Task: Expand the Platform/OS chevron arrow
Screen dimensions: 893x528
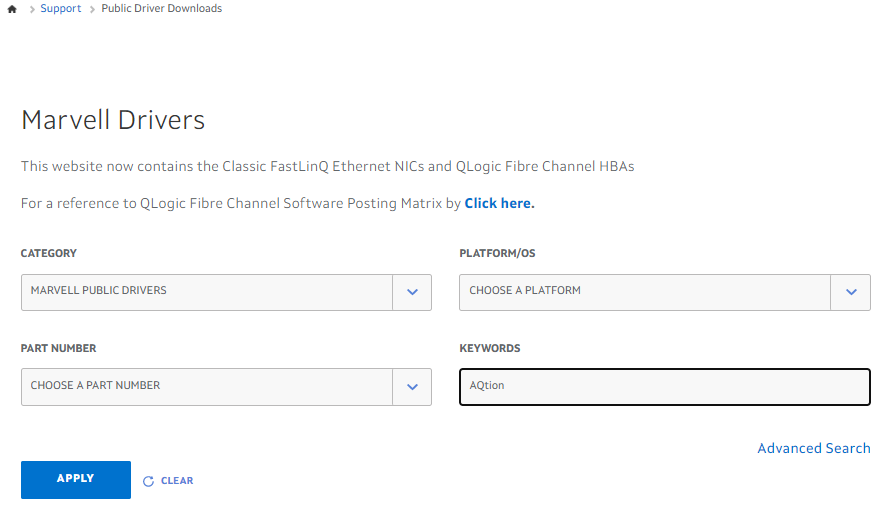Action: tap(851, 292)
